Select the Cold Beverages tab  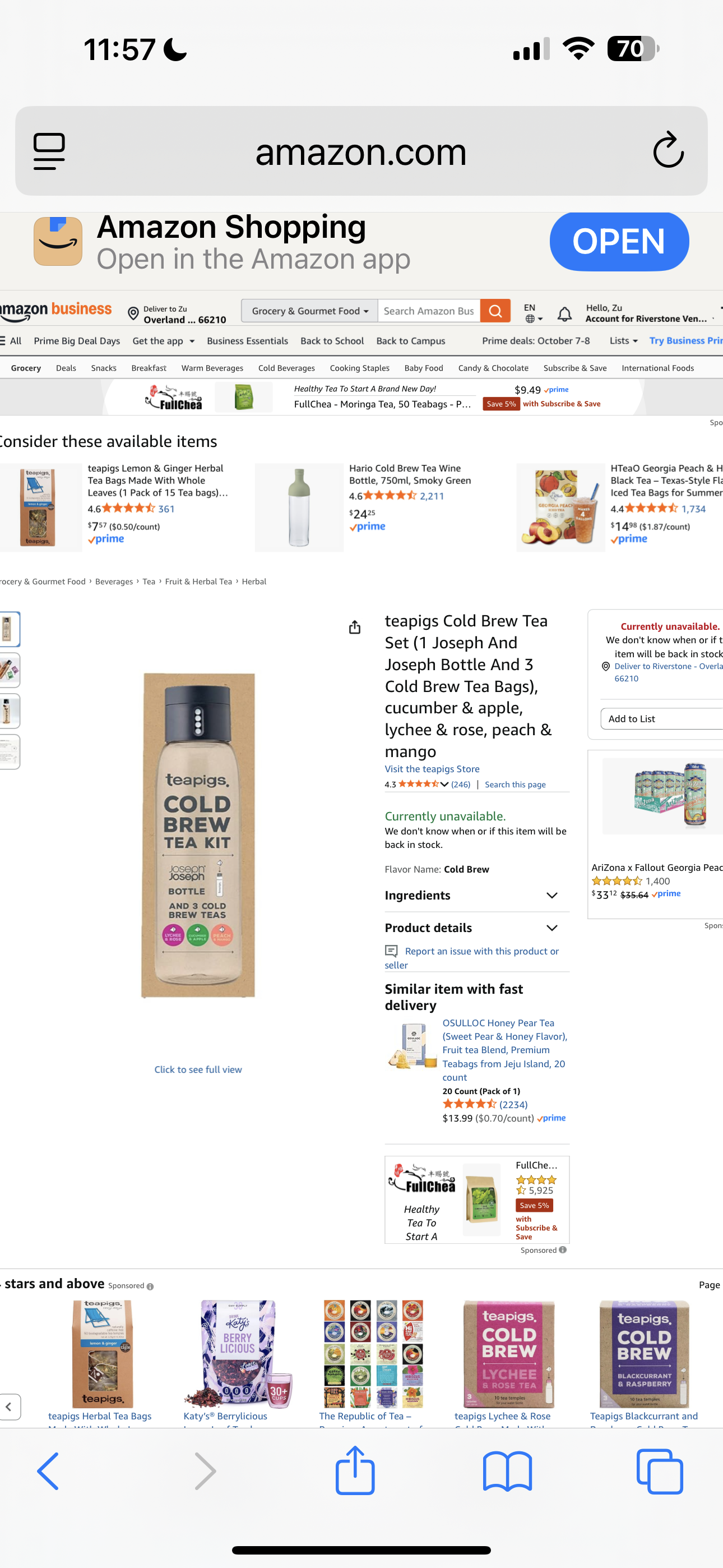[x=286, y=368]
